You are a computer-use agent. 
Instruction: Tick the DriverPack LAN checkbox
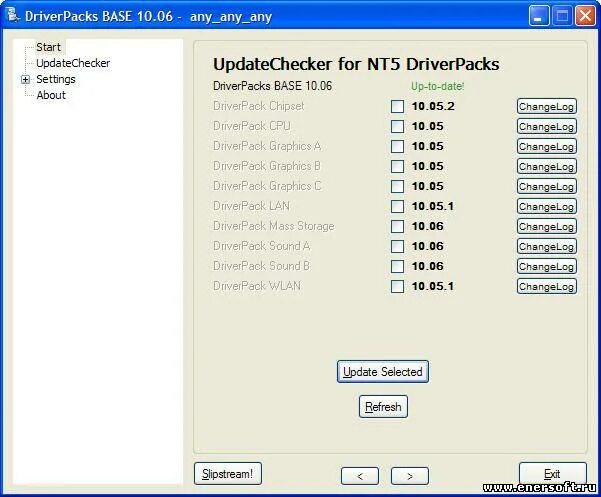click(x=397, y=206)
